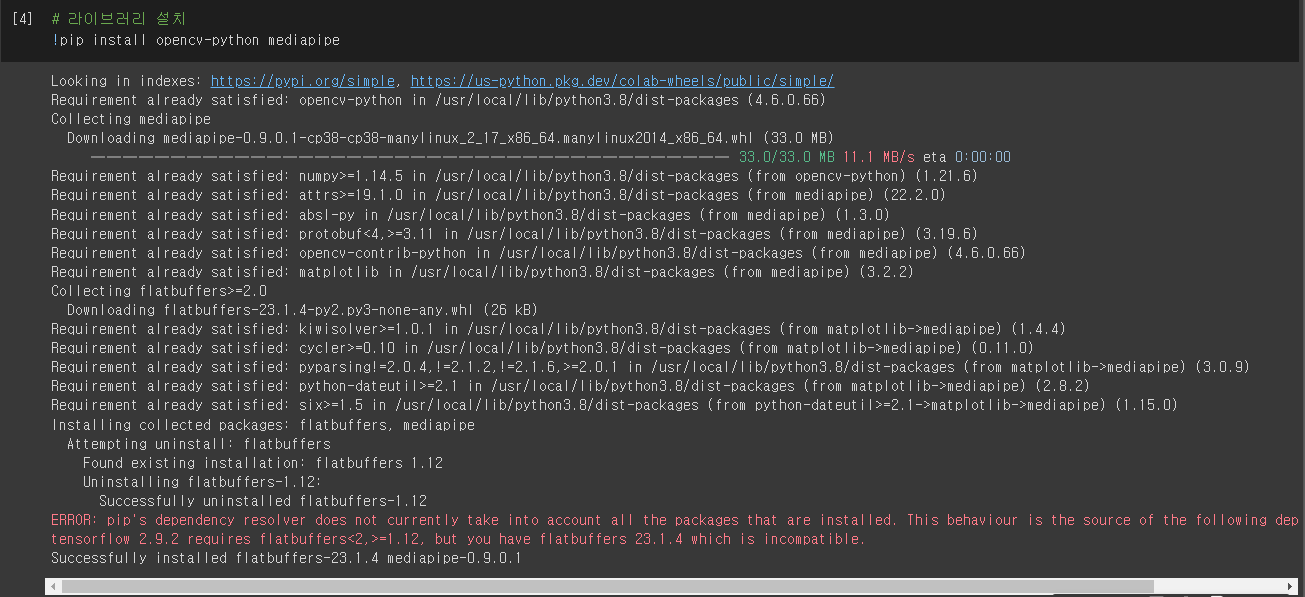Click the horizontal scrollbar thumb

(x=608, y=587)
